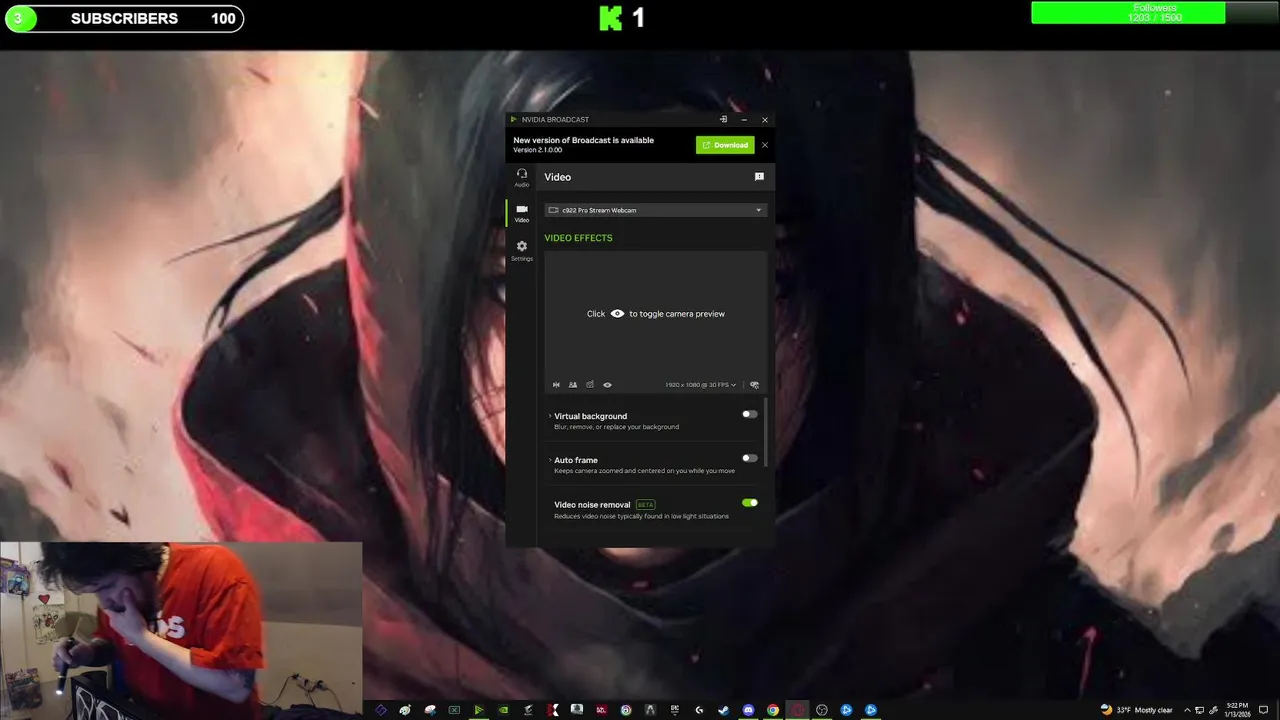Close the NVIDIA Broadcast window
The width and height of the screenshot is (1280, 720).
pos(765,120)
